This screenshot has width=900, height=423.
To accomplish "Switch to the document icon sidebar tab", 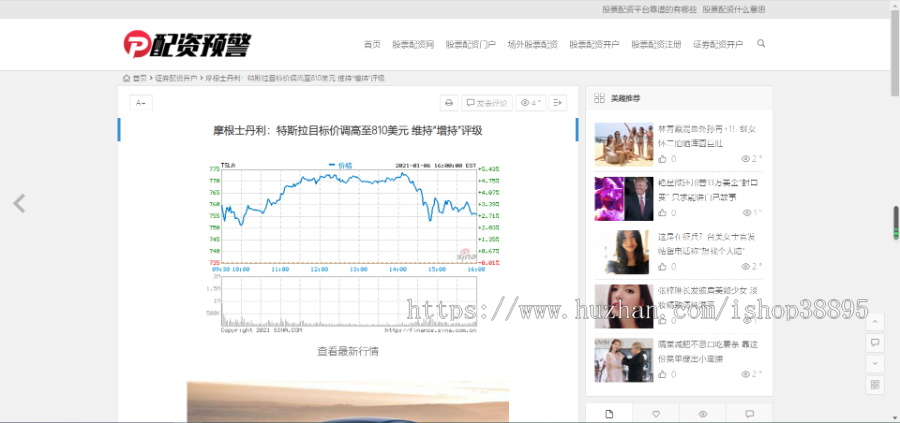I will pyautogui.click(x=609, y=413).
